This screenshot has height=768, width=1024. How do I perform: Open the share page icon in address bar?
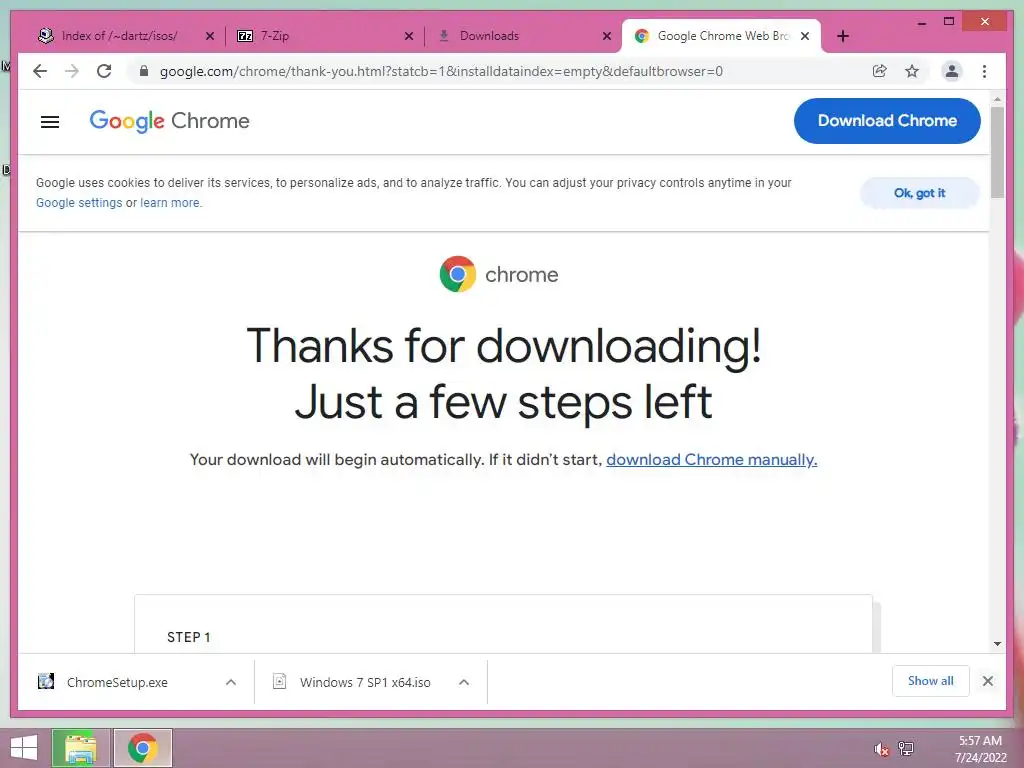880,71
